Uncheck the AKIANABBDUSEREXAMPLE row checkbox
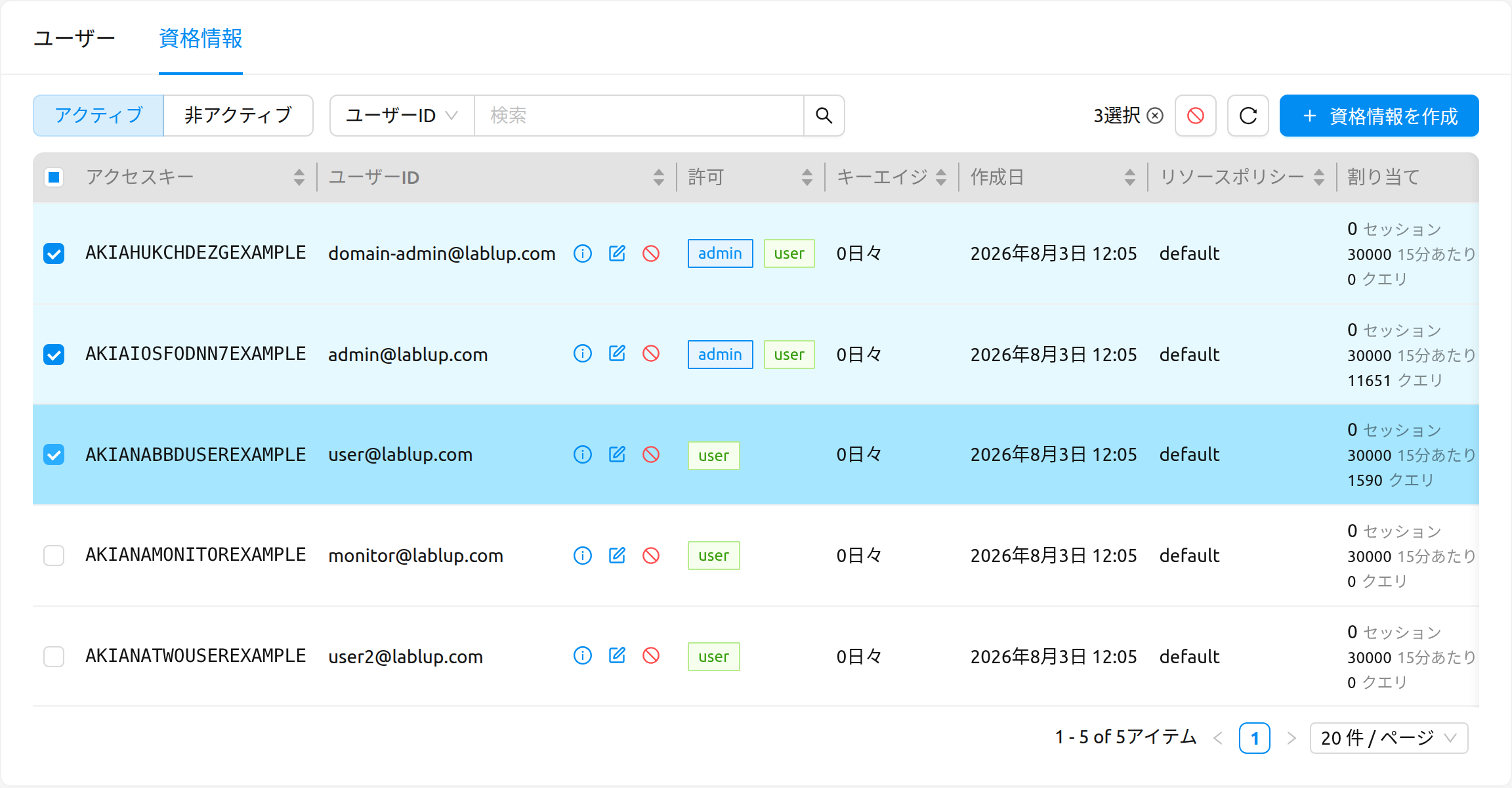The image size is (1512, 788). [x=54, y=454]
